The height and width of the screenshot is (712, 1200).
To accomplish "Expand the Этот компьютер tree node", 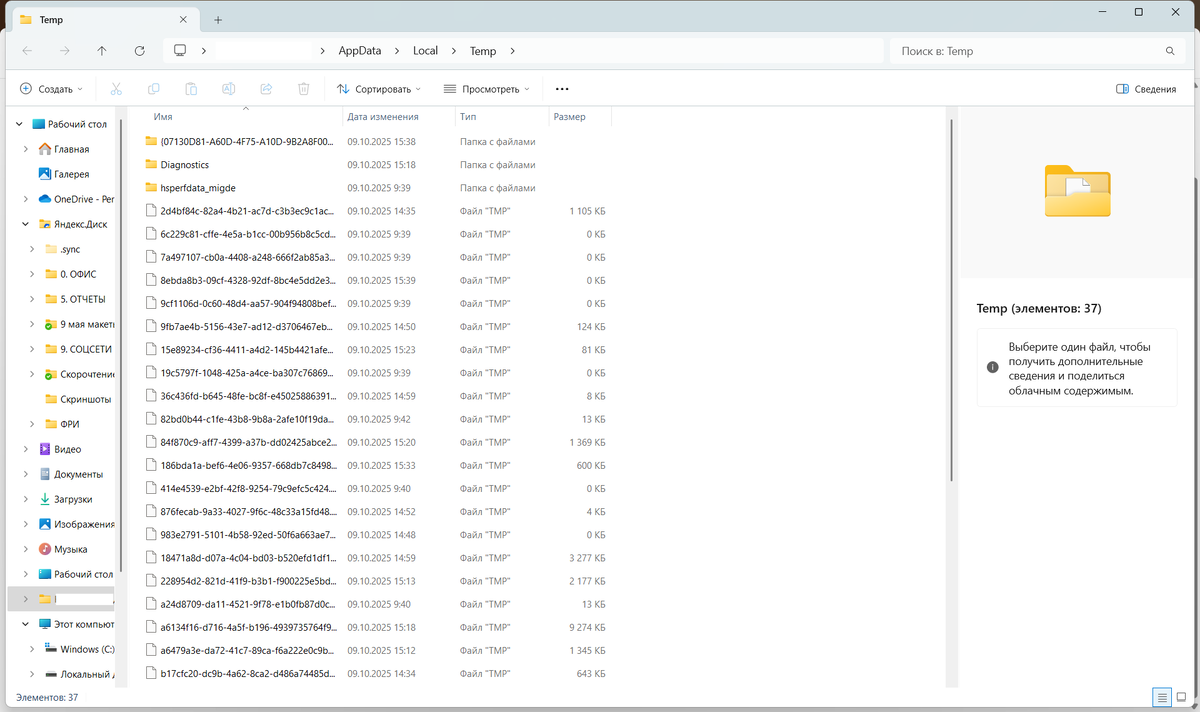I will point(26,624).
